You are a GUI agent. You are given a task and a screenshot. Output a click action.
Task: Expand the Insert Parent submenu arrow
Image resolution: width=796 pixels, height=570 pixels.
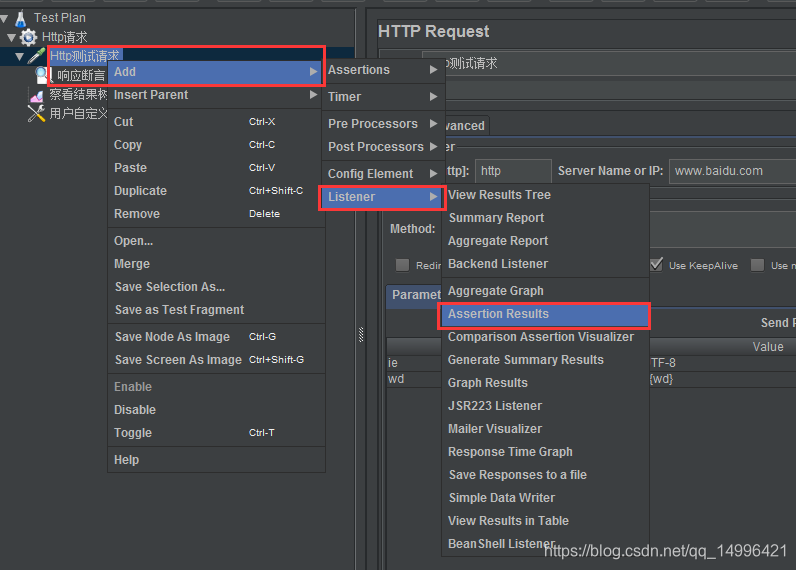pyautogui.click(x=314, y=94)
